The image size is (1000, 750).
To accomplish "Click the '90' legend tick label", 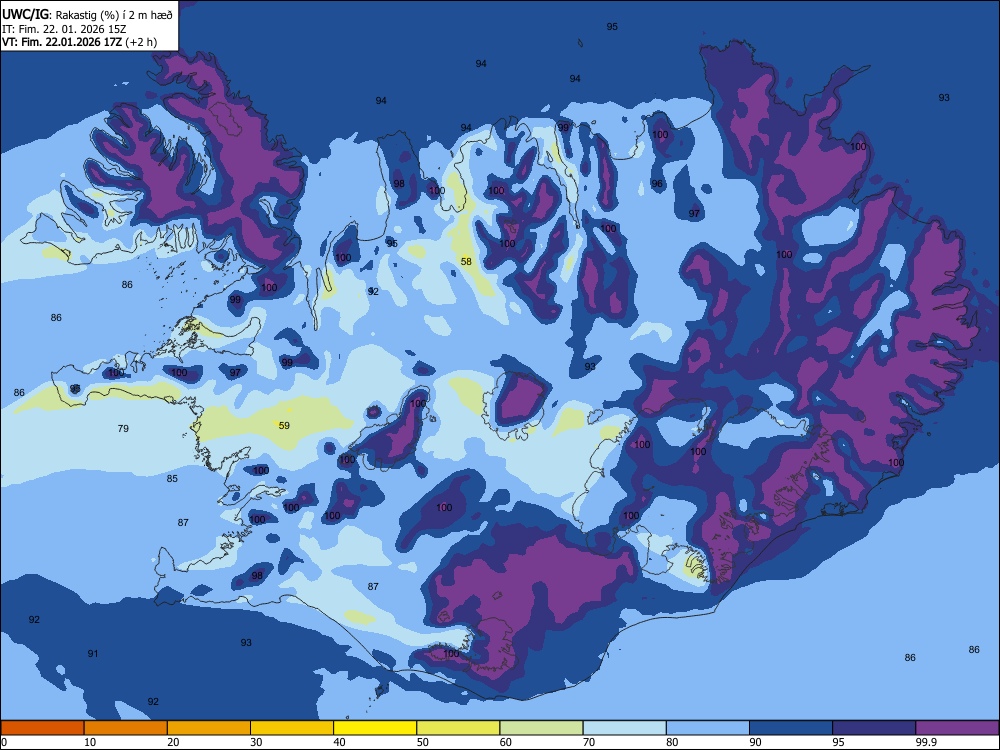I will (755, 742).
